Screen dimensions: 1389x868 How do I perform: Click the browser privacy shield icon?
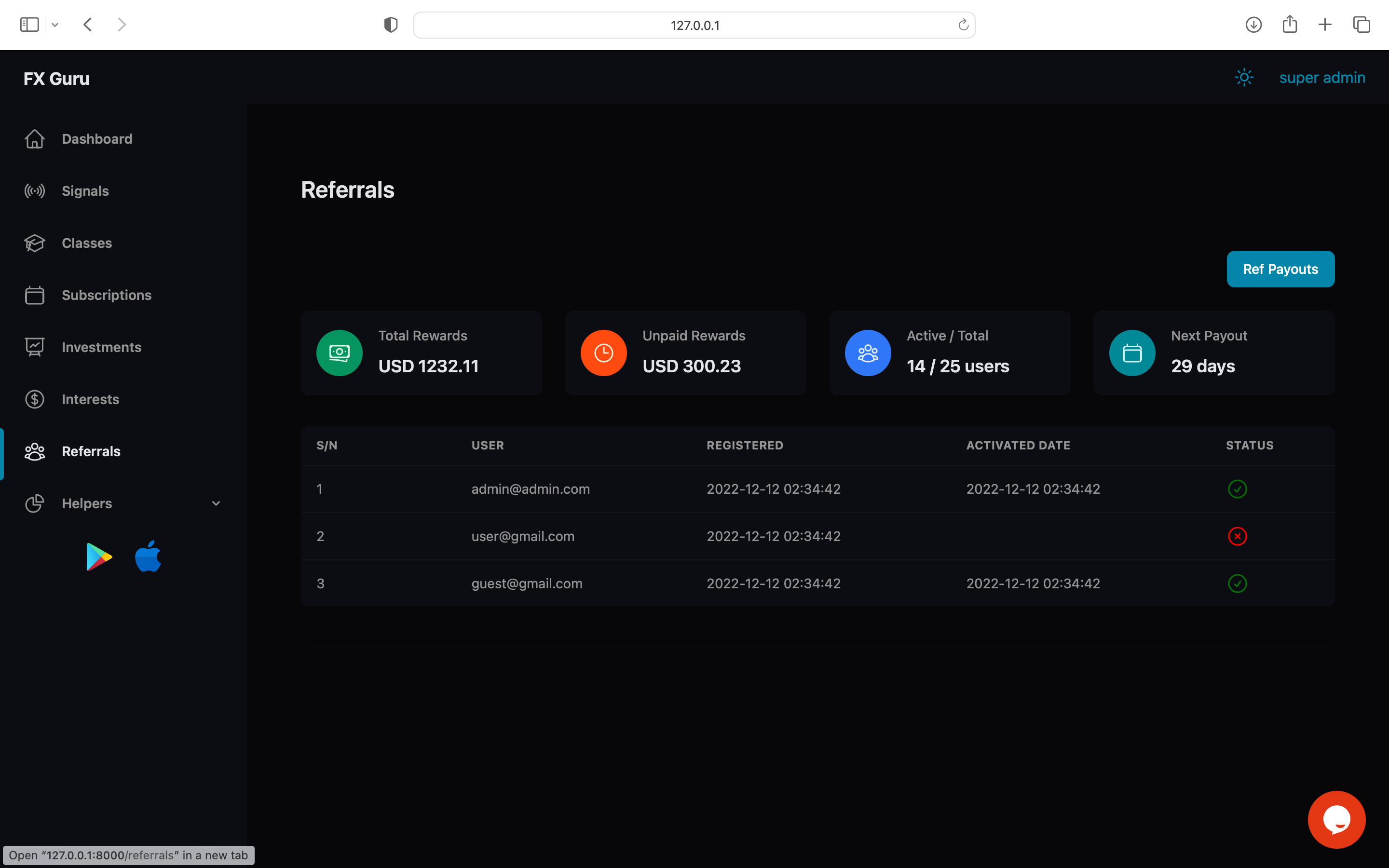pos(391,25)
